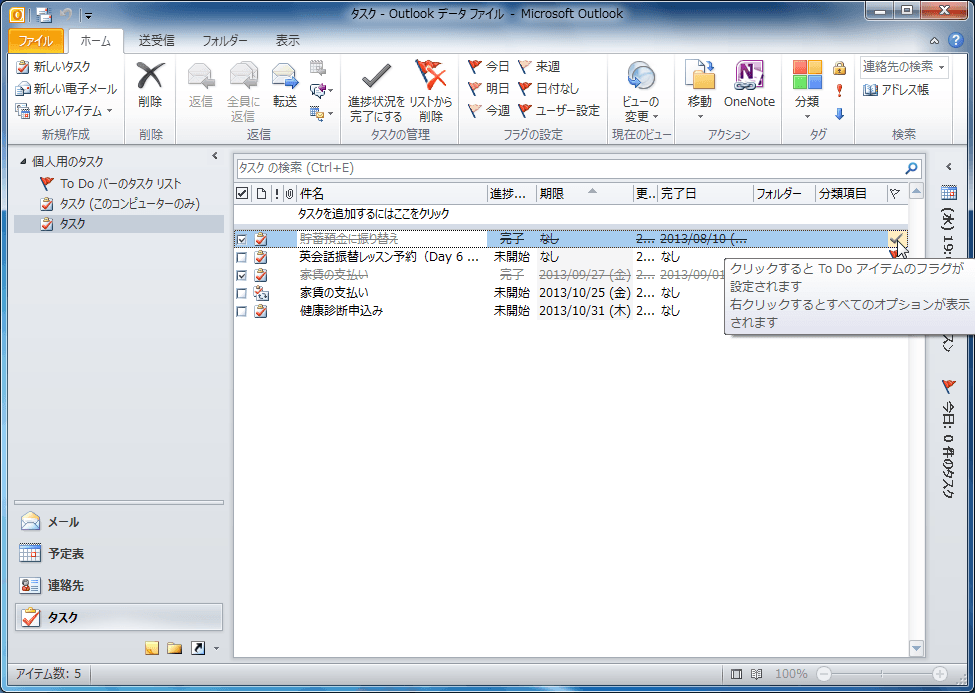Collapse 個人用のタスク tree group
The height and width of the screenshot is (693, 975).
pyautogui.click(x=23, y=162)
